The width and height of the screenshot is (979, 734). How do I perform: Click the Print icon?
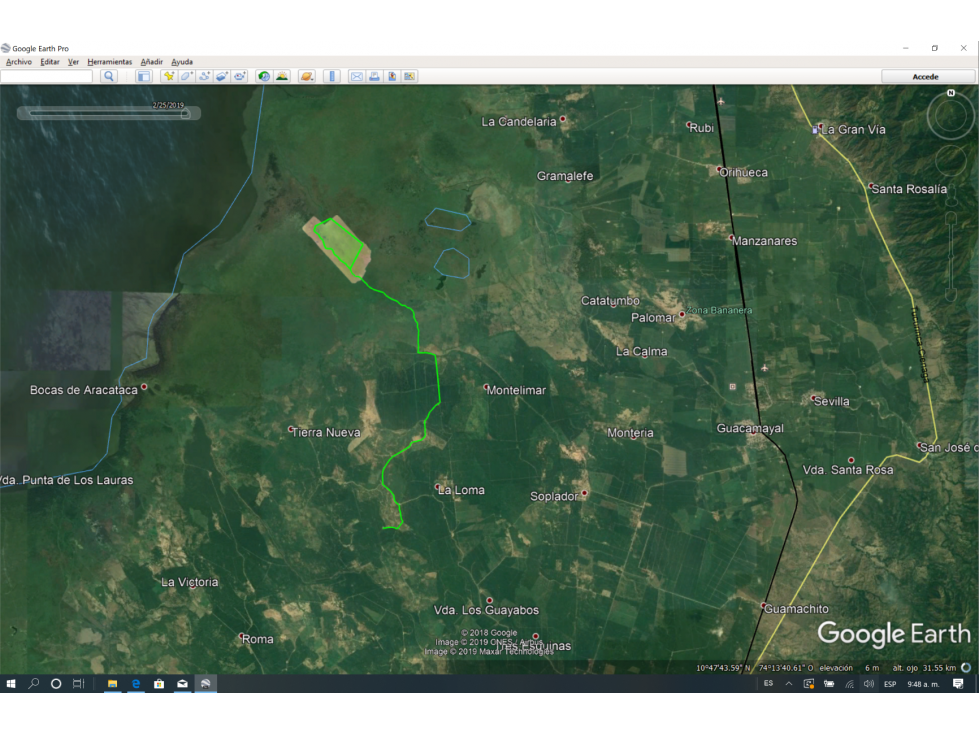(x=374, y=76)
